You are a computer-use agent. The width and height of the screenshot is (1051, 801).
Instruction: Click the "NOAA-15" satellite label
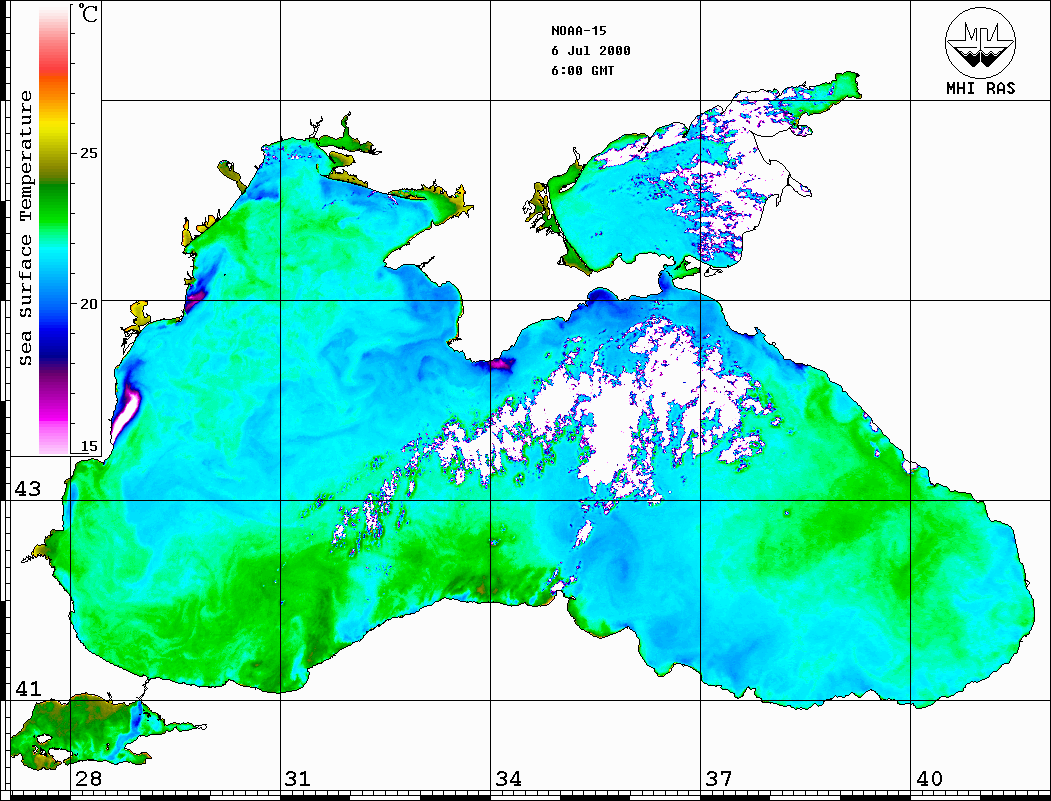pos(578,31)
